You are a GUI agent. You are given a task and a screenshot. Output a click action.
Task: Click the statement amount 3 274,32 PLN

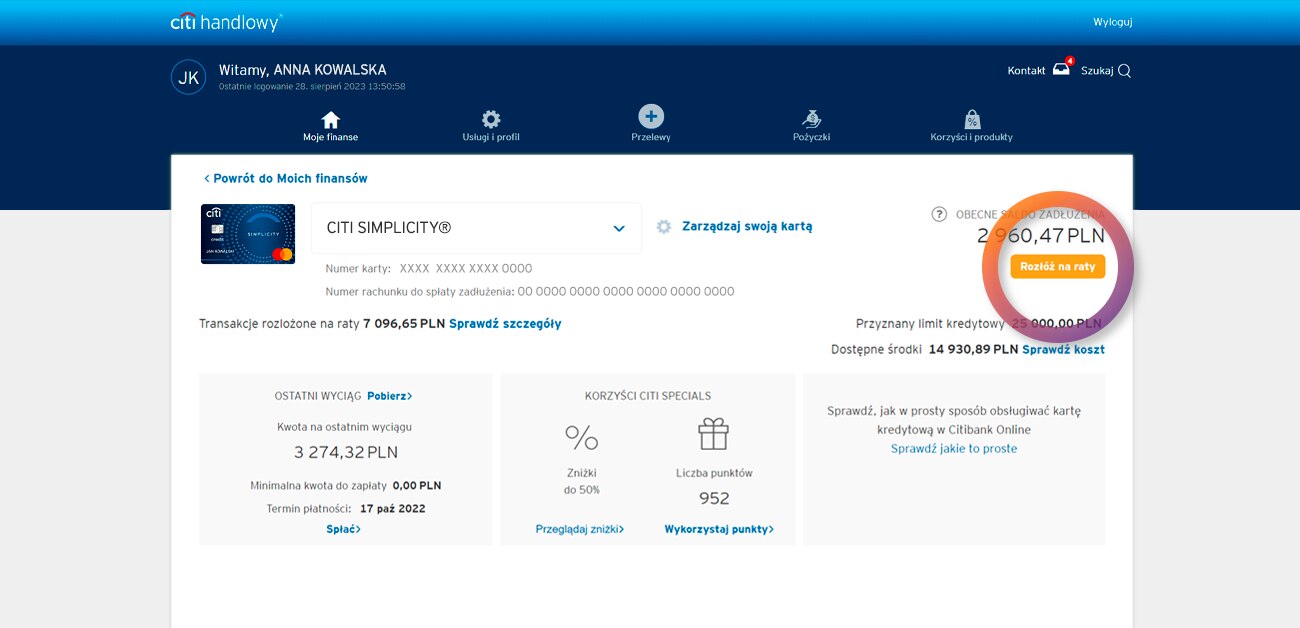tap(346, 452)
